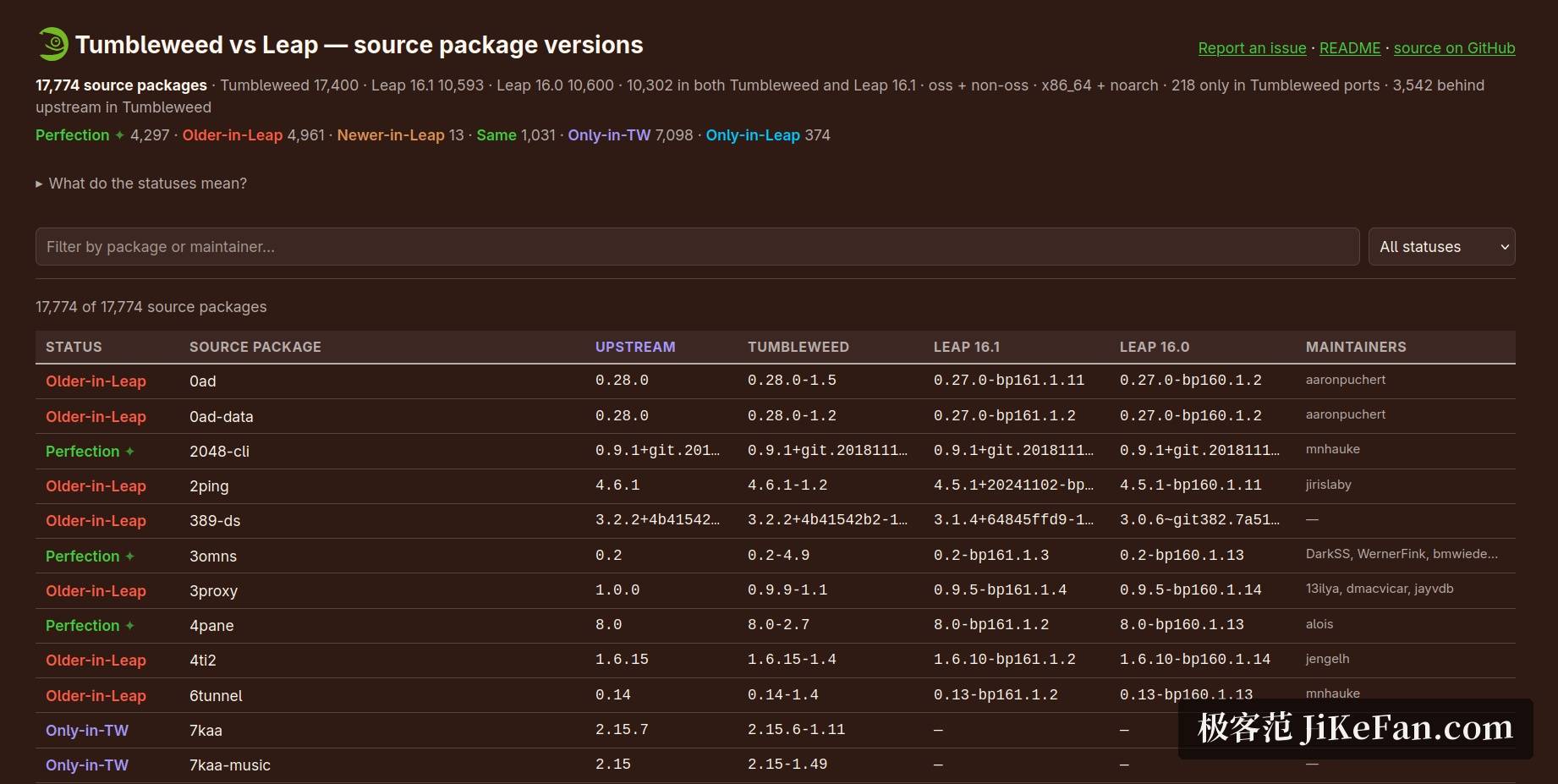This screenshot has height=784, width=1558.
Task: Select the 0ad package name
Action: (203, 381)
